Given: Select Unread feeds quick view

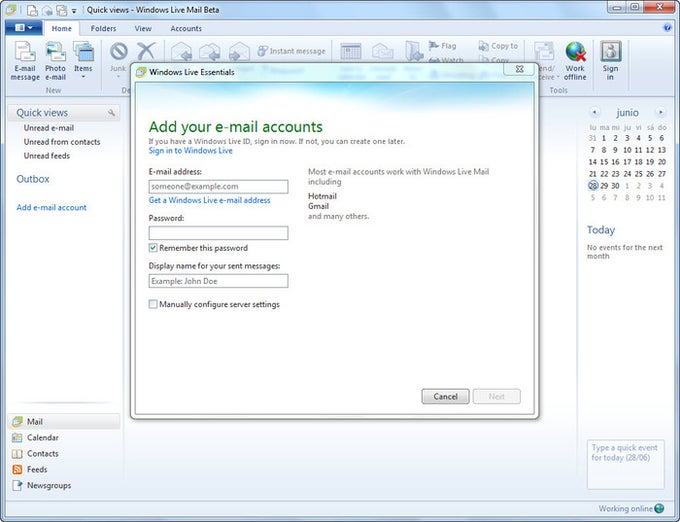Looking at the screenshot, I should 46,156.
